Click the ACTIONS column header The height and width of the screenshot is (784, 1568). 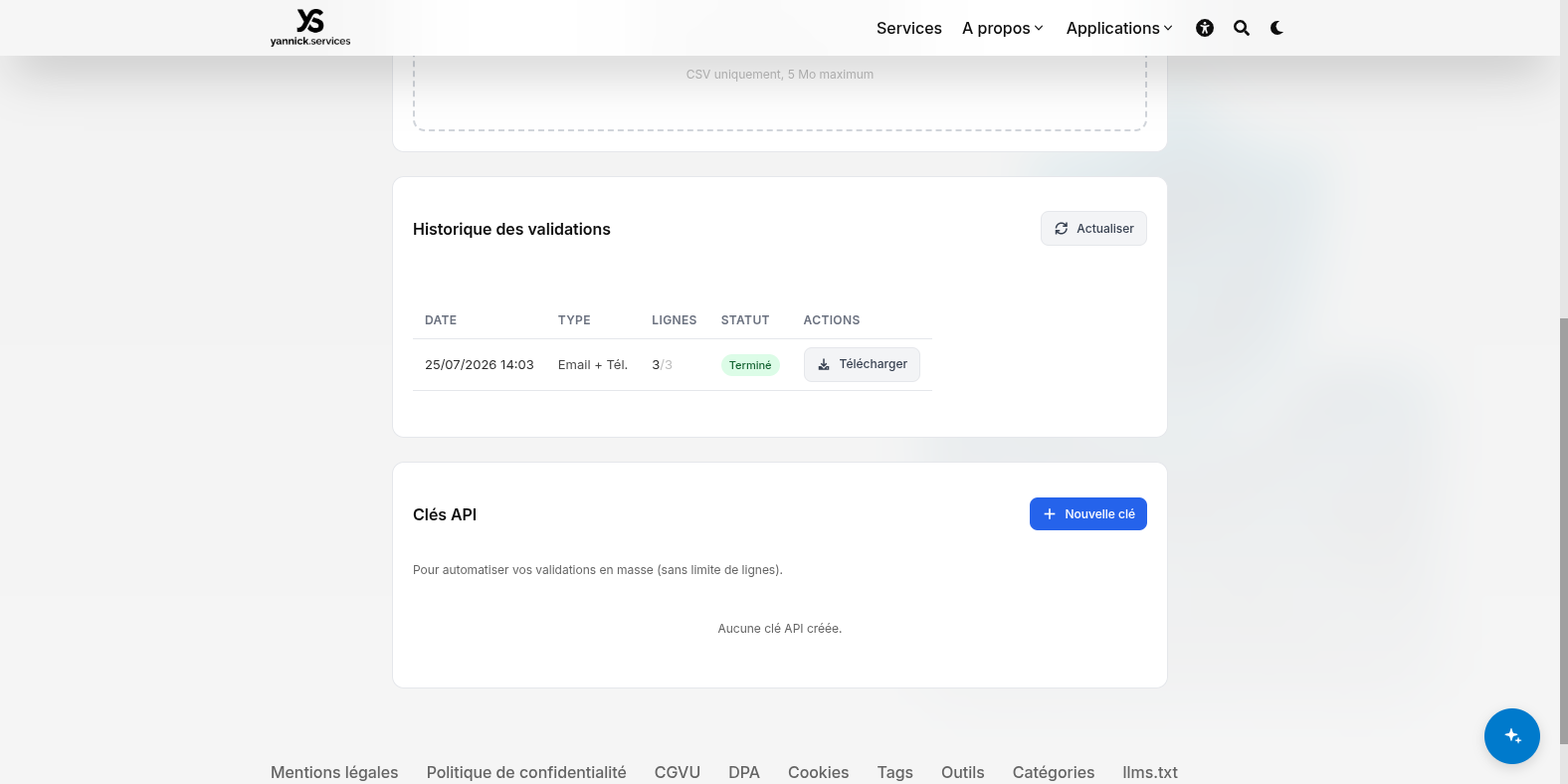pos(832,320)
